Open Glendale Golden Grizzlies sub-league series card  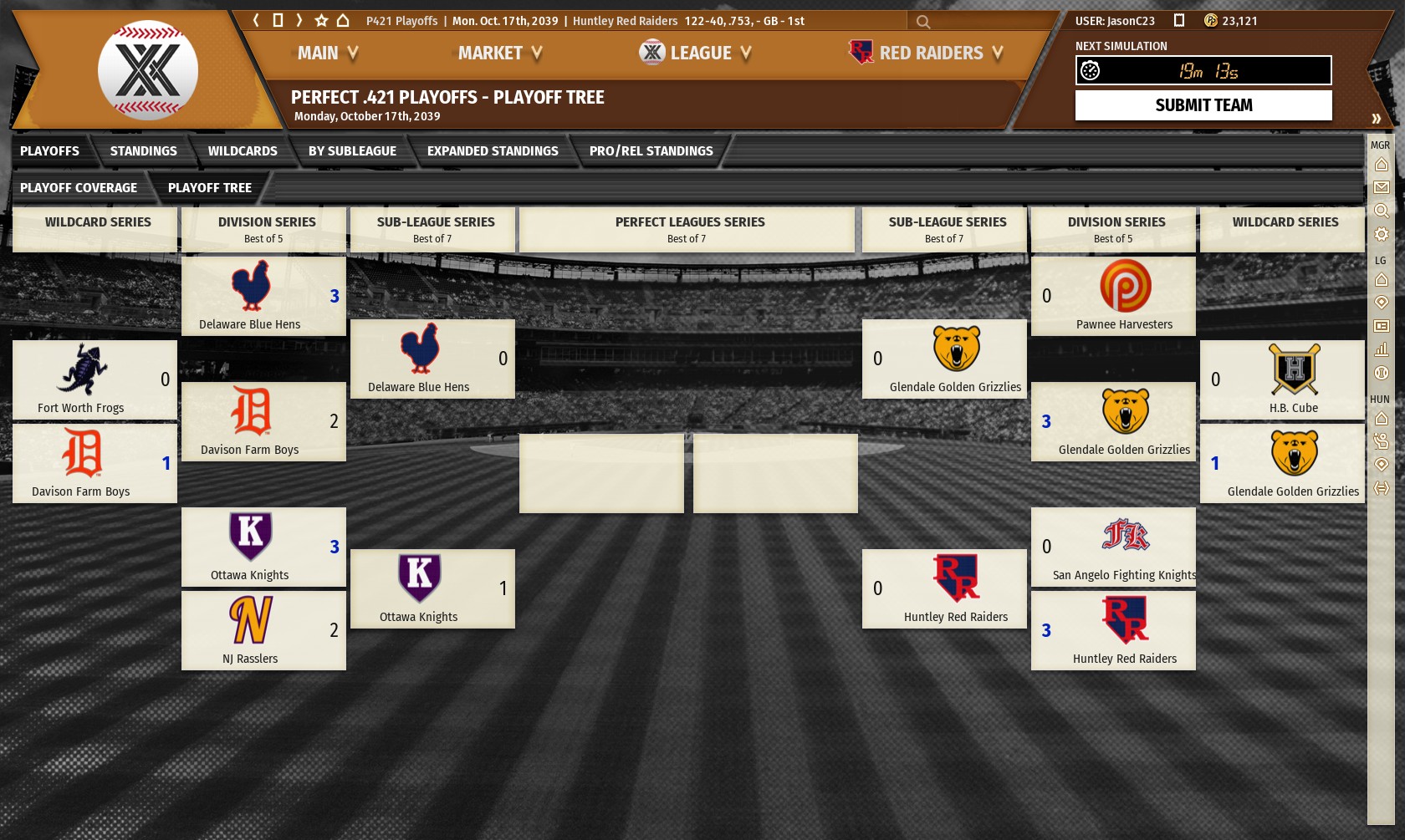point(944,359)
